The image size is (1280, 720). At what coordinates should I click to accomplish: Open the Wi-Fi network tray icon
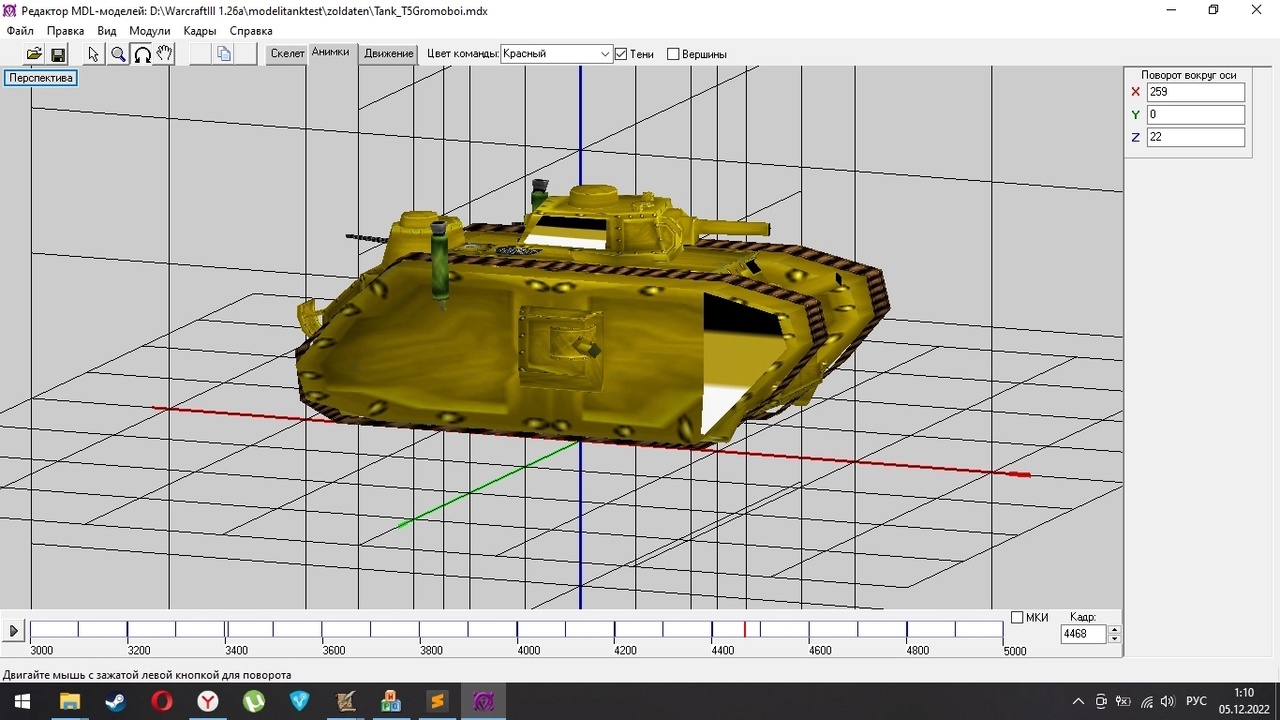click(x=1146, y=702)
